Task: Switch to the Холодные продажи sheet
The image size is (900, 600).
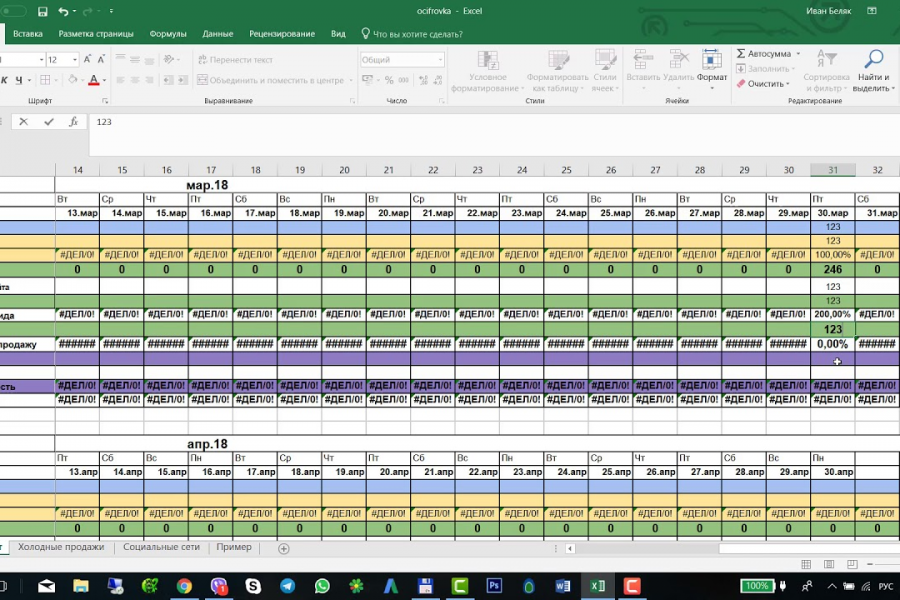Action: pyautogui.click(x=61, y=547)
